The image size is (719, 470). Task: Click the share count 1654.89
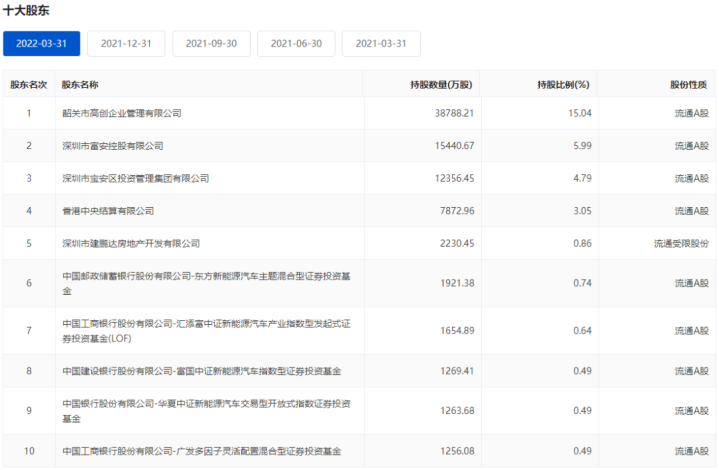click(457, 331)
